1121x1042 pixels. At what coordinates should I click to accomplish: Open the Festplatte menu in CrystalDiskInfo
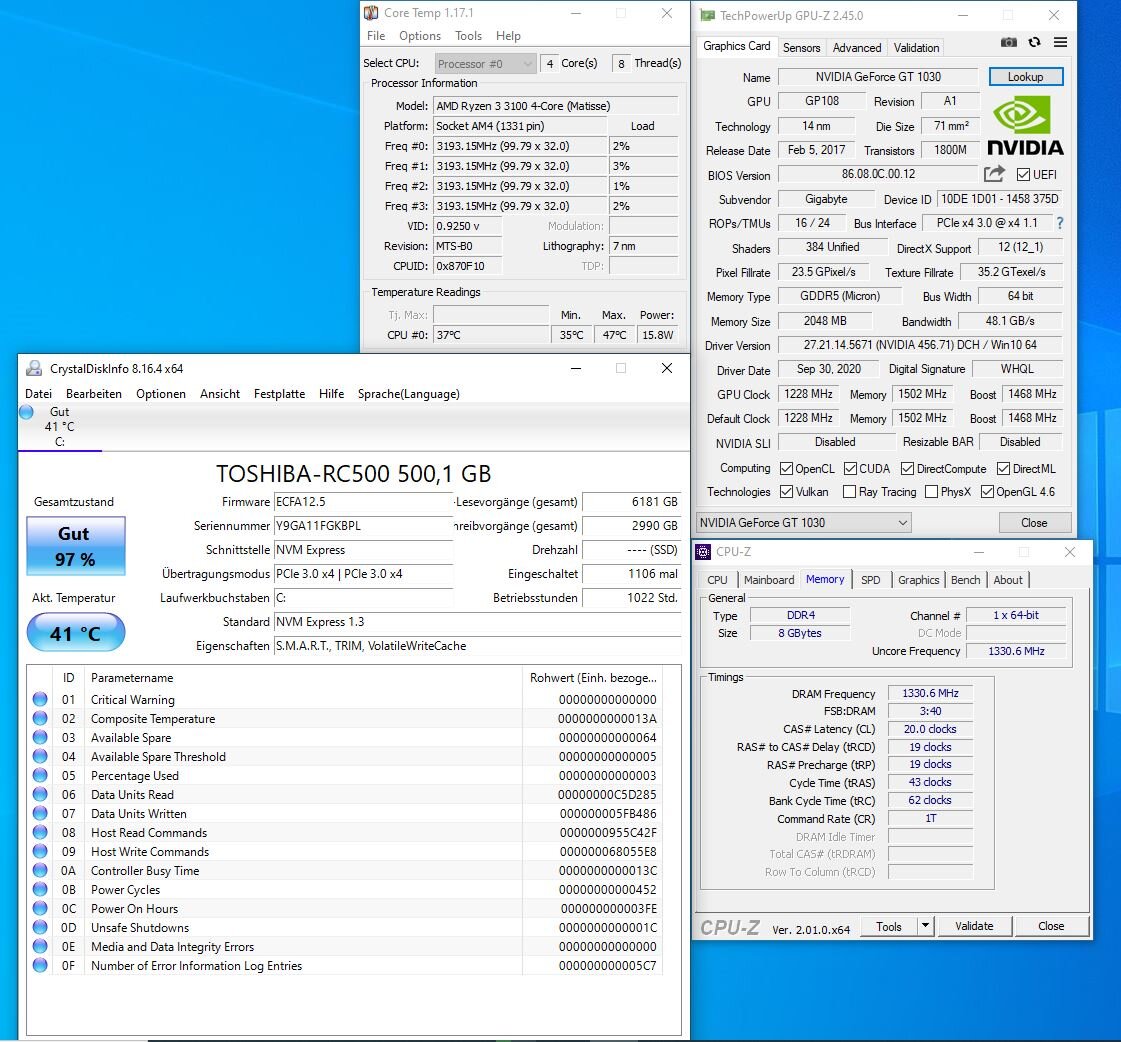pos(280,393)
